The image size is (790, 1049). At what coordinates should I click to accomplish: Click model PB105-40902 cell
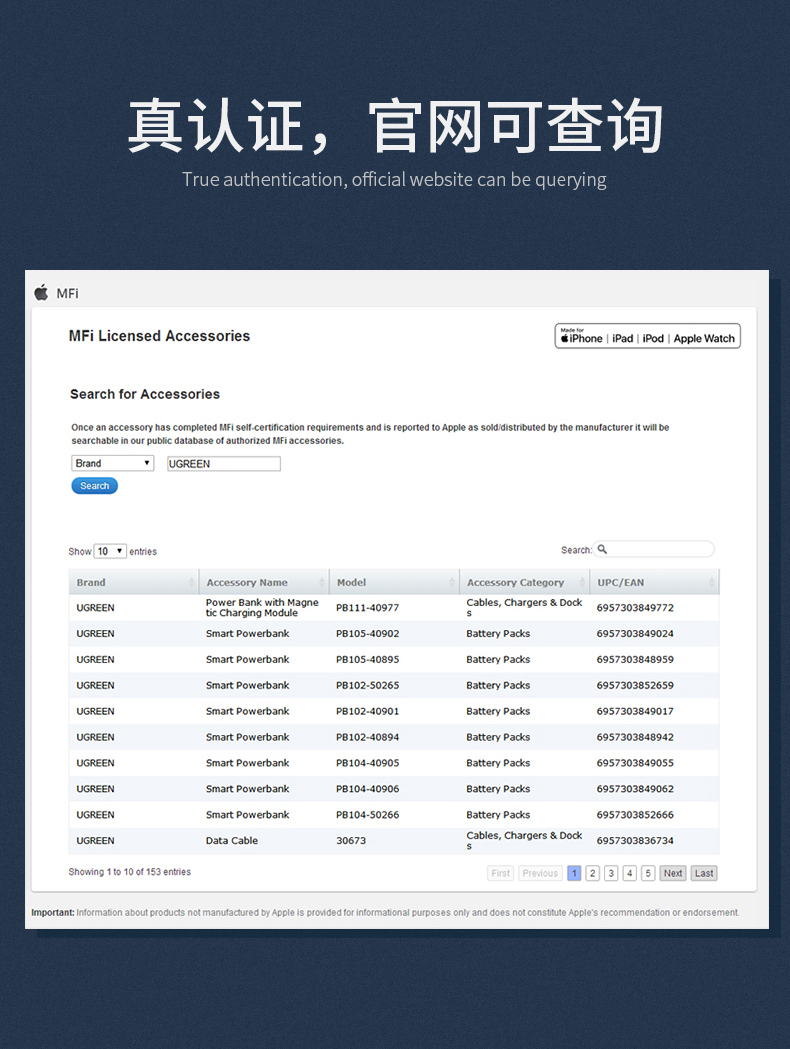pos(367,634)
